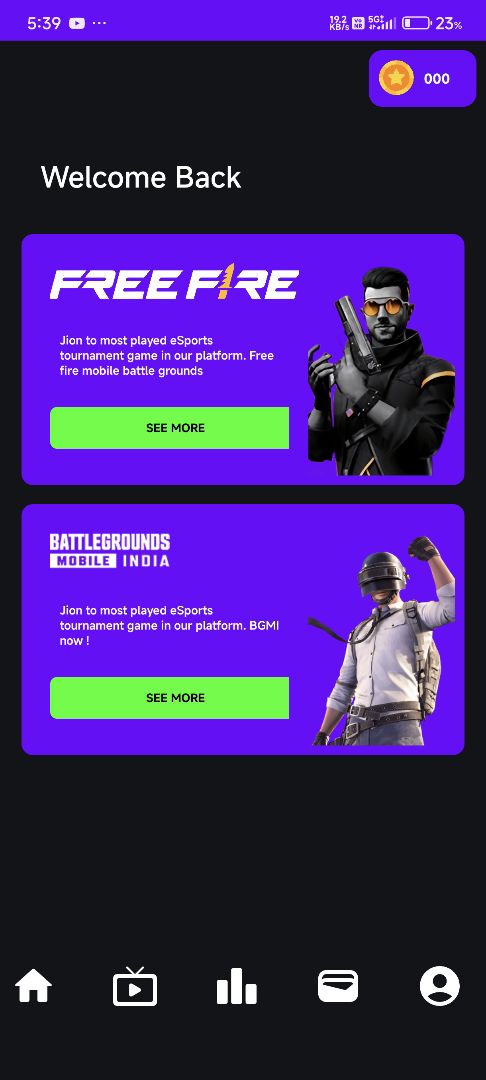Click SEE MORE under Battlegrounds Mobile India
486x1080 pixels.
[x=169, y=698]
